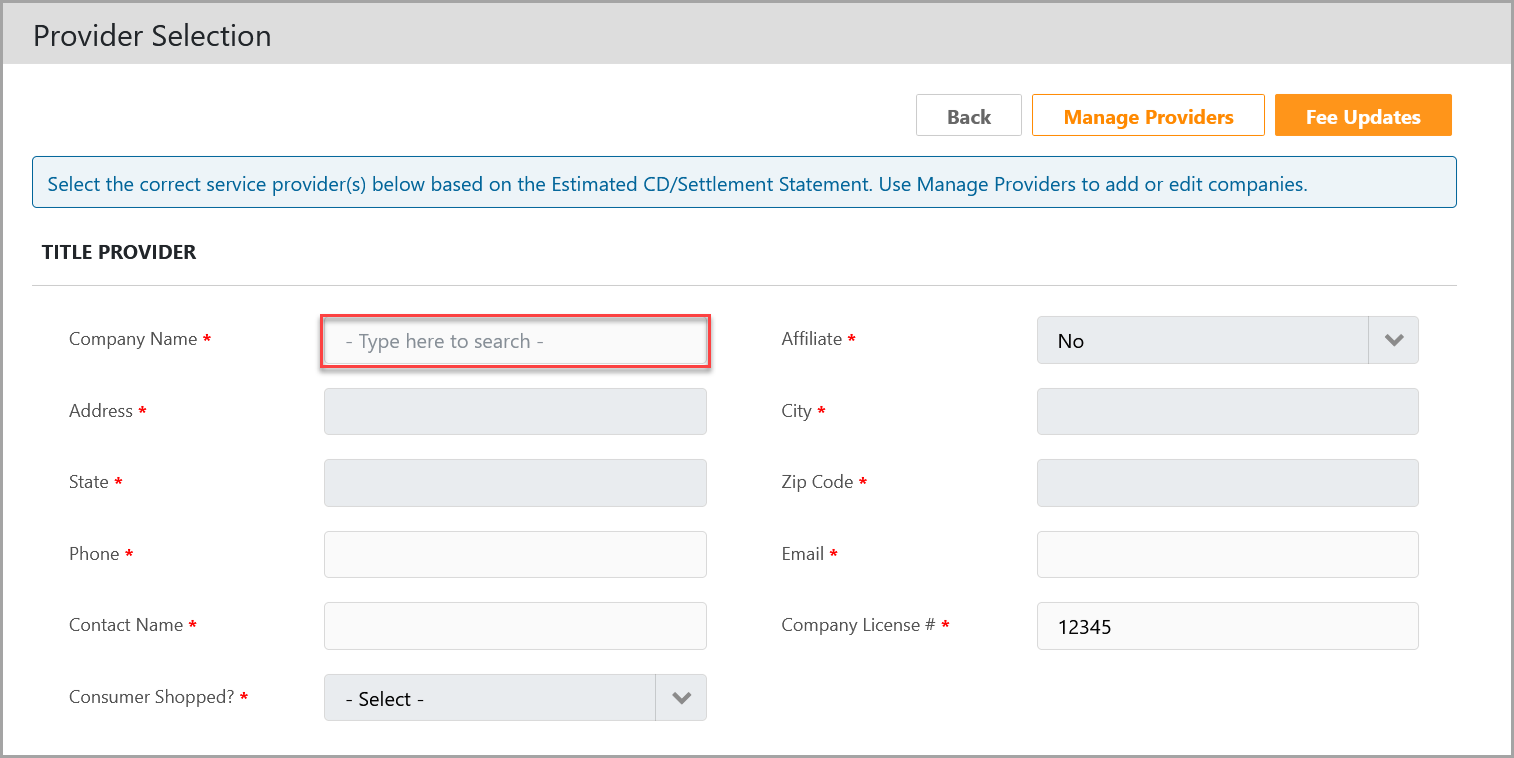The image size is (1514, 758).
Task: Edit the Company License # field showing 12345
Action: pyautogui.click(x=1227, y=626)
